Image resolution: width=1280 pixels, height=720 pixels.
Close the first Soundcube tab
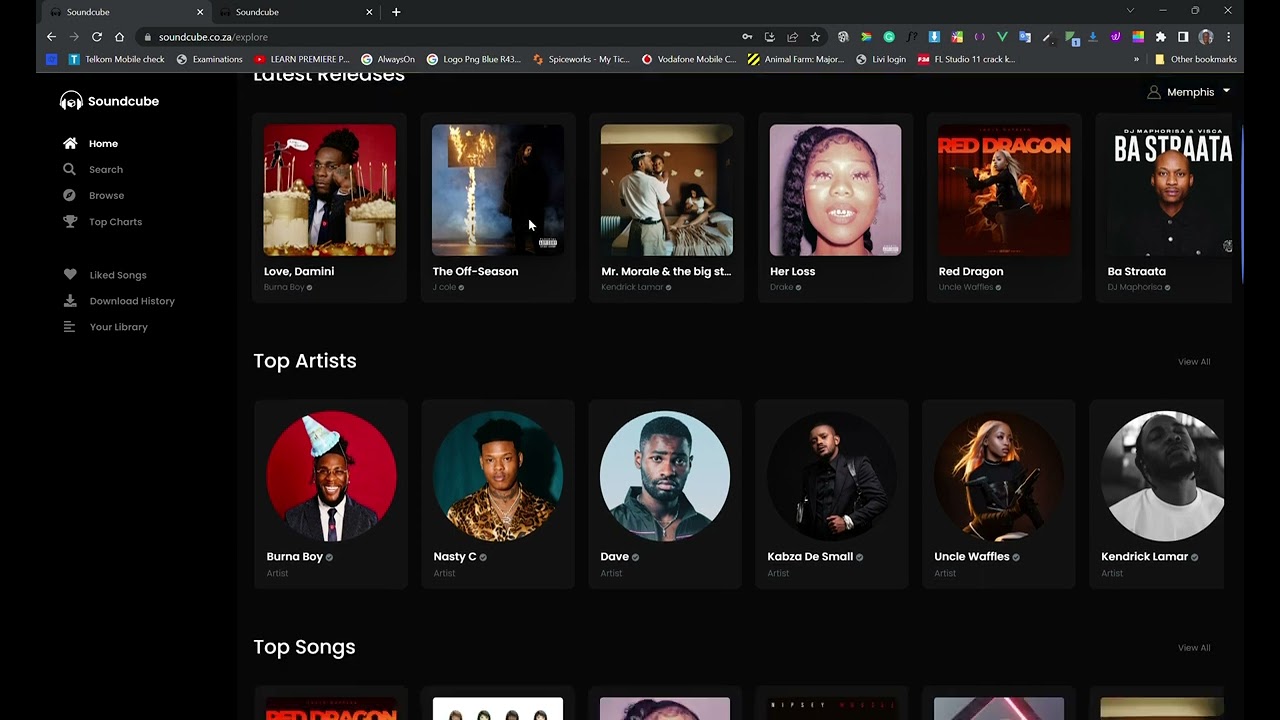point(200,12)
